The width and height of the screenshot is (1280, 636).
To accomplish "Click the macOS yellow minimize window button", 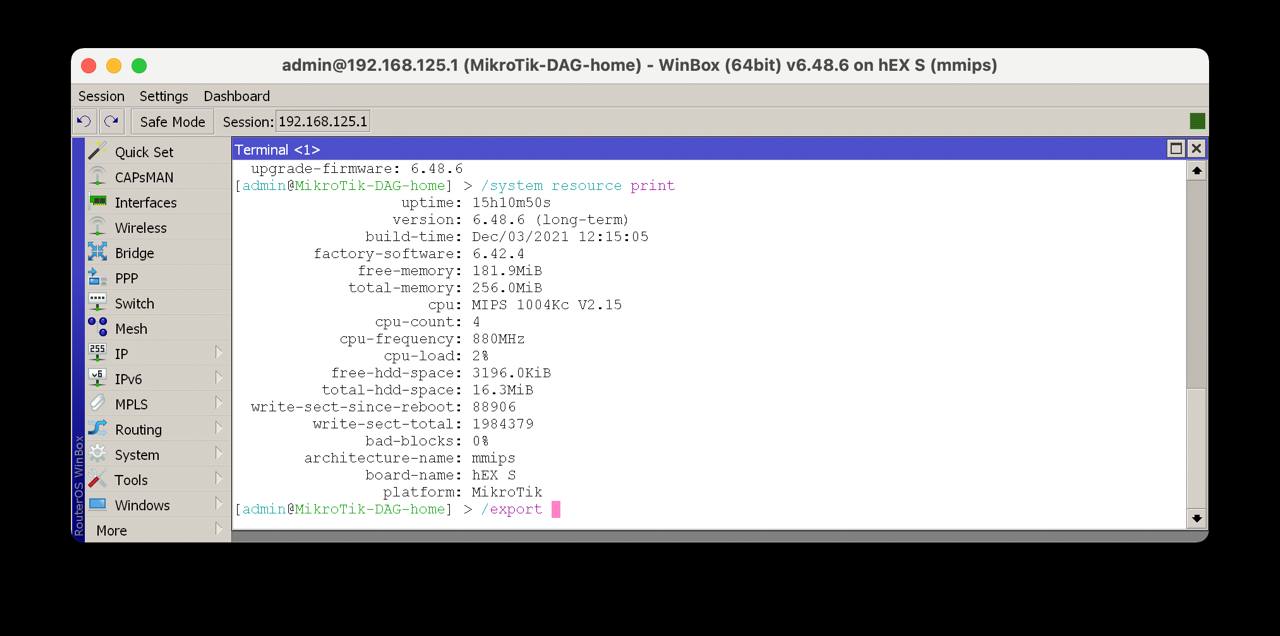I will tap(114, 65).
